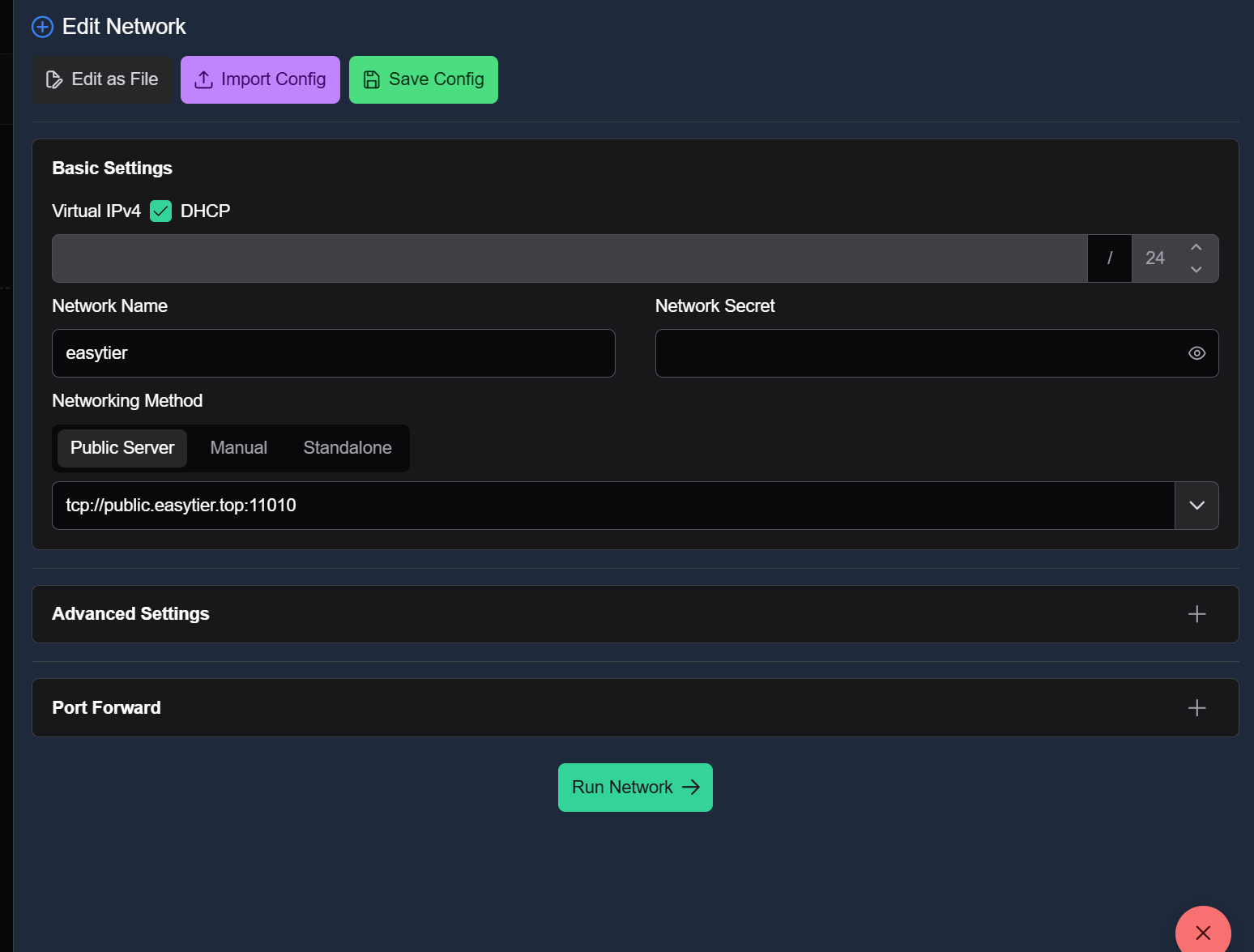Uncheck the DHCP checkbox
1254x952 pixels.
coord(161,211)
